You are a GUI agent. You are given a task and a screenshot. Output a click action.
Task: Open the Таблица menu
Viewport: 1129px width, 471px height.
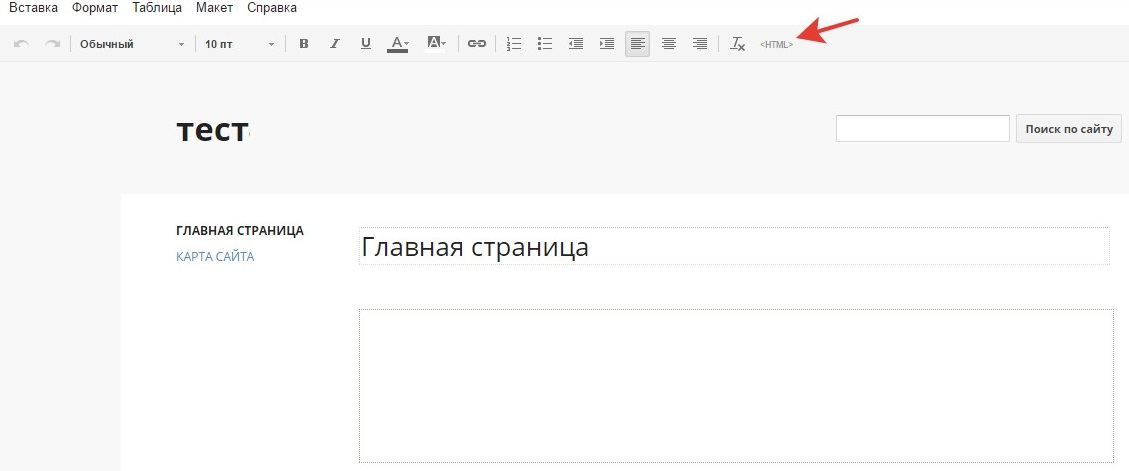pyautogui.click(x=157, y=9)
